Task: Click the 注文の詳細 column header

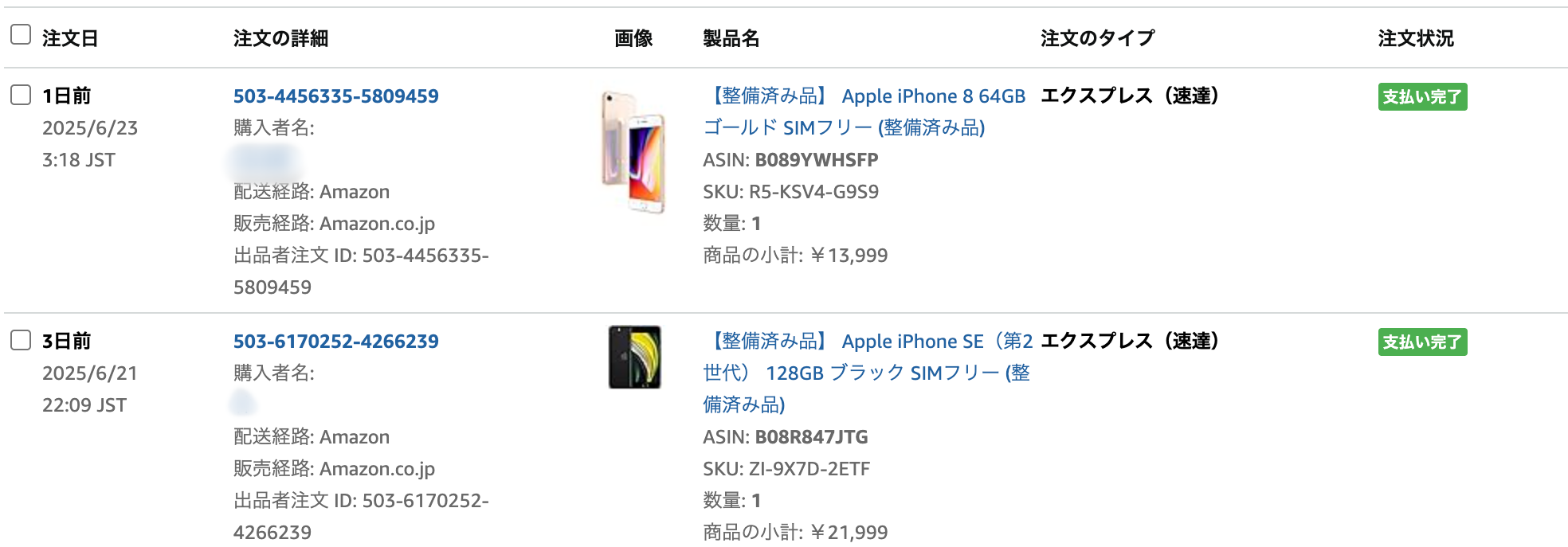Action: click(280, 38)
